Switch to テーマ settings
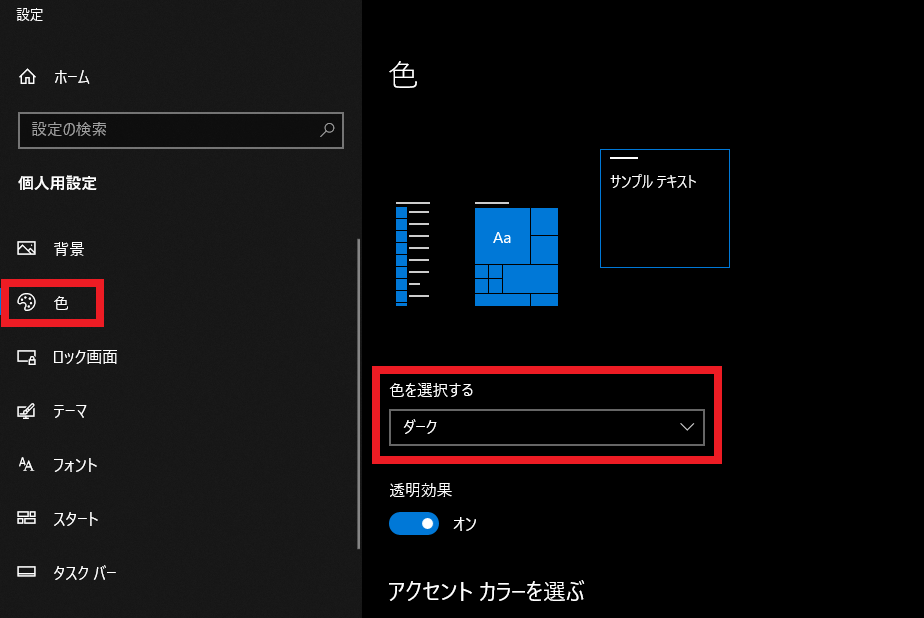Viewport: 924px width, 618px height. tap(70, 411)
